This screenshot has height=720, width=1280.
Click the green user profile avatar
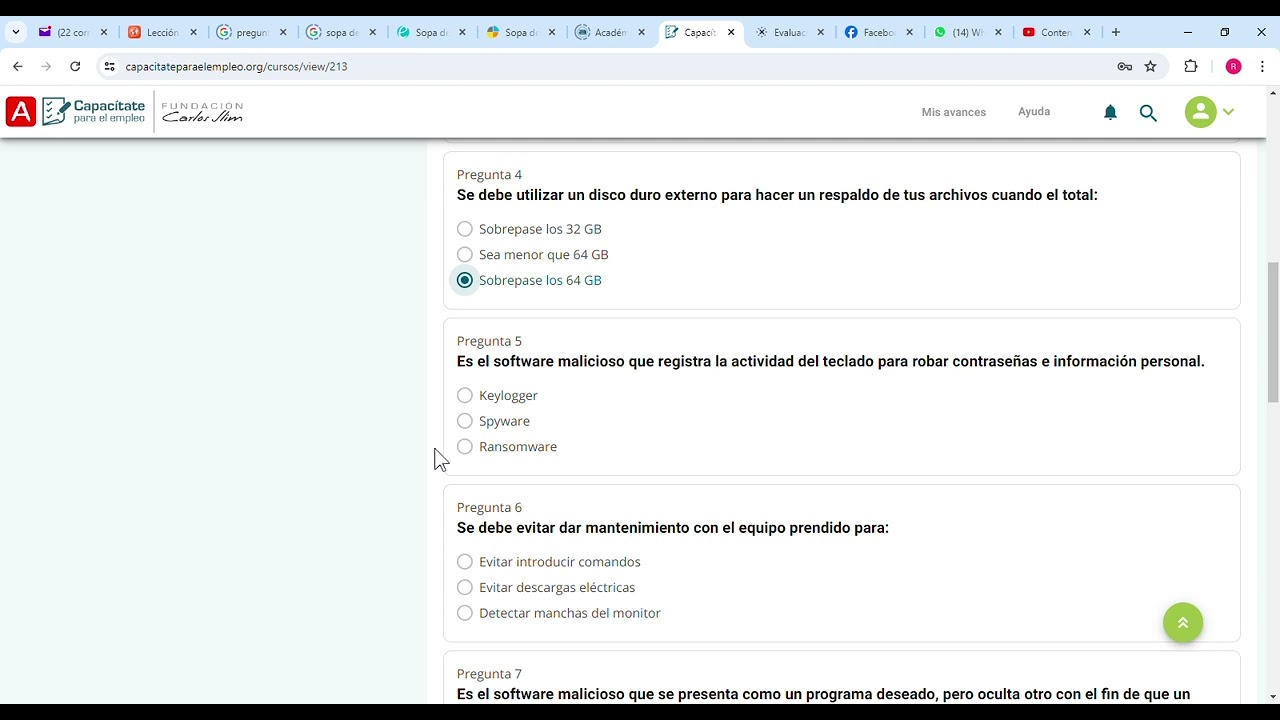1200,112
